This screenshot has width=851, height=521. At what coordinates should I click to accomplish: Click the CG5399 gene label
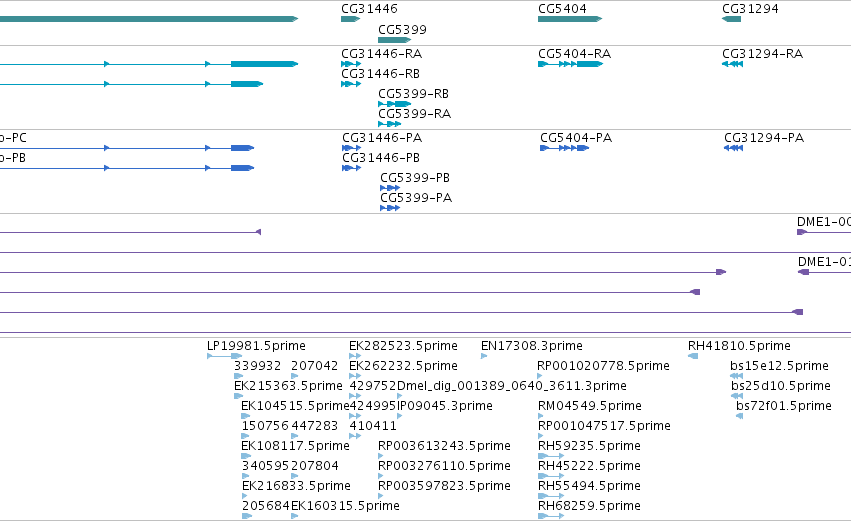click(x=402, y=30)
